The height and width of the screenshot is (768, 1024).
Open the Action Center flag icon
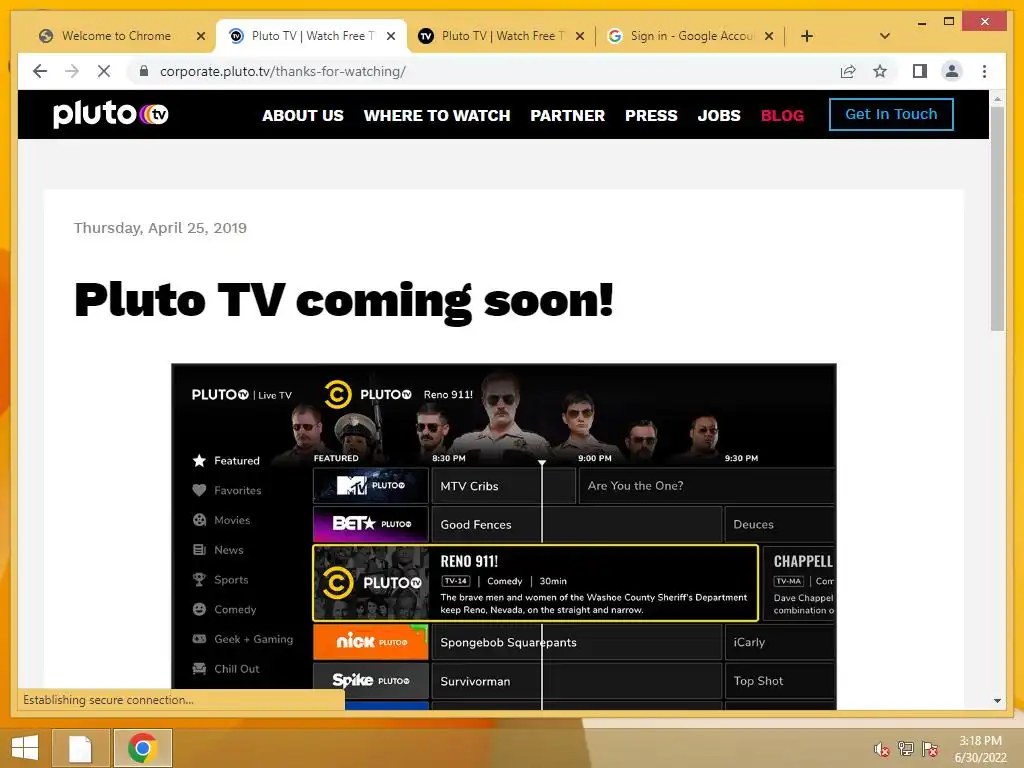click(x=930, y=749)
